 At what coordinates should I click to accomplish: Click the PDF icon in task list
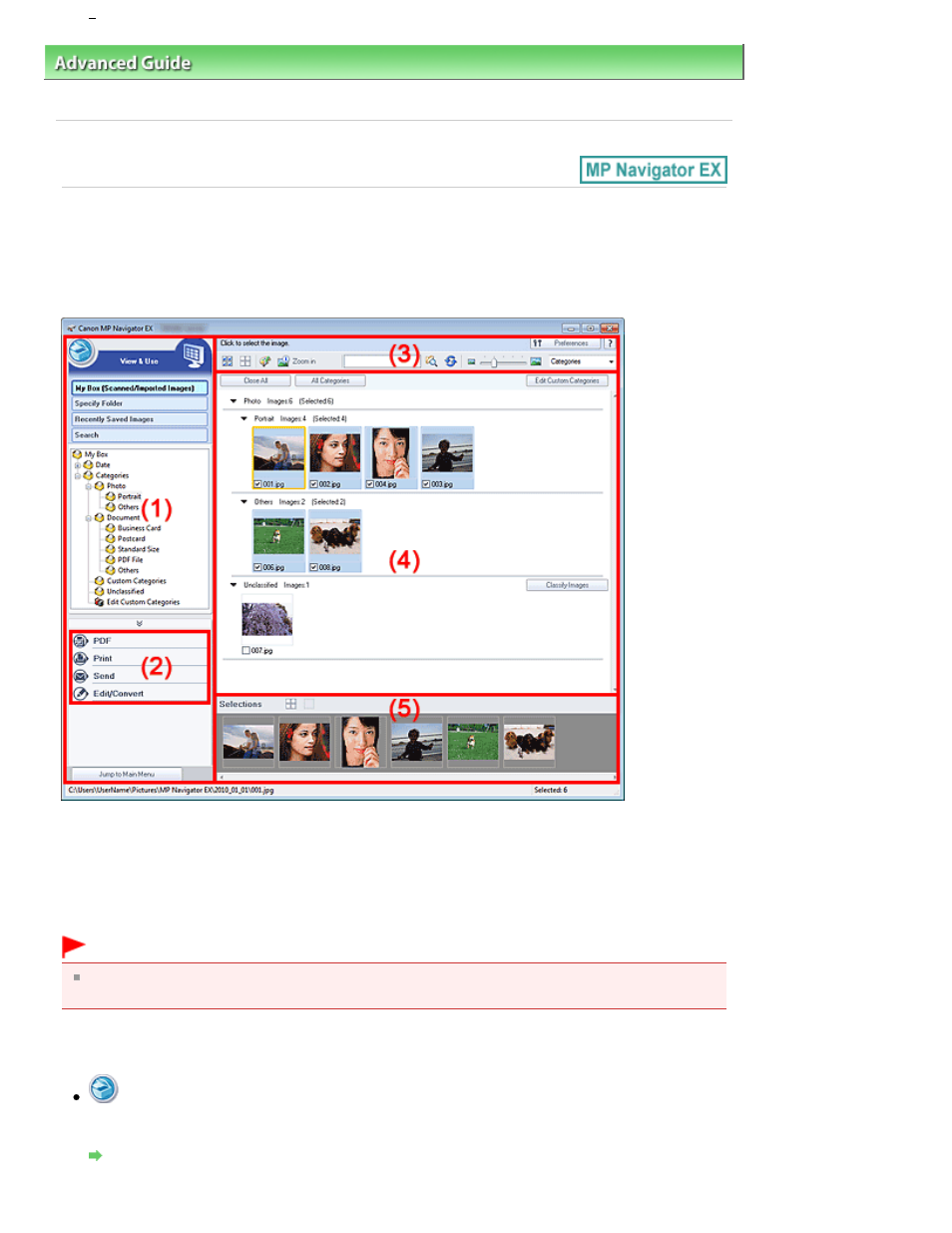(81, 641)
